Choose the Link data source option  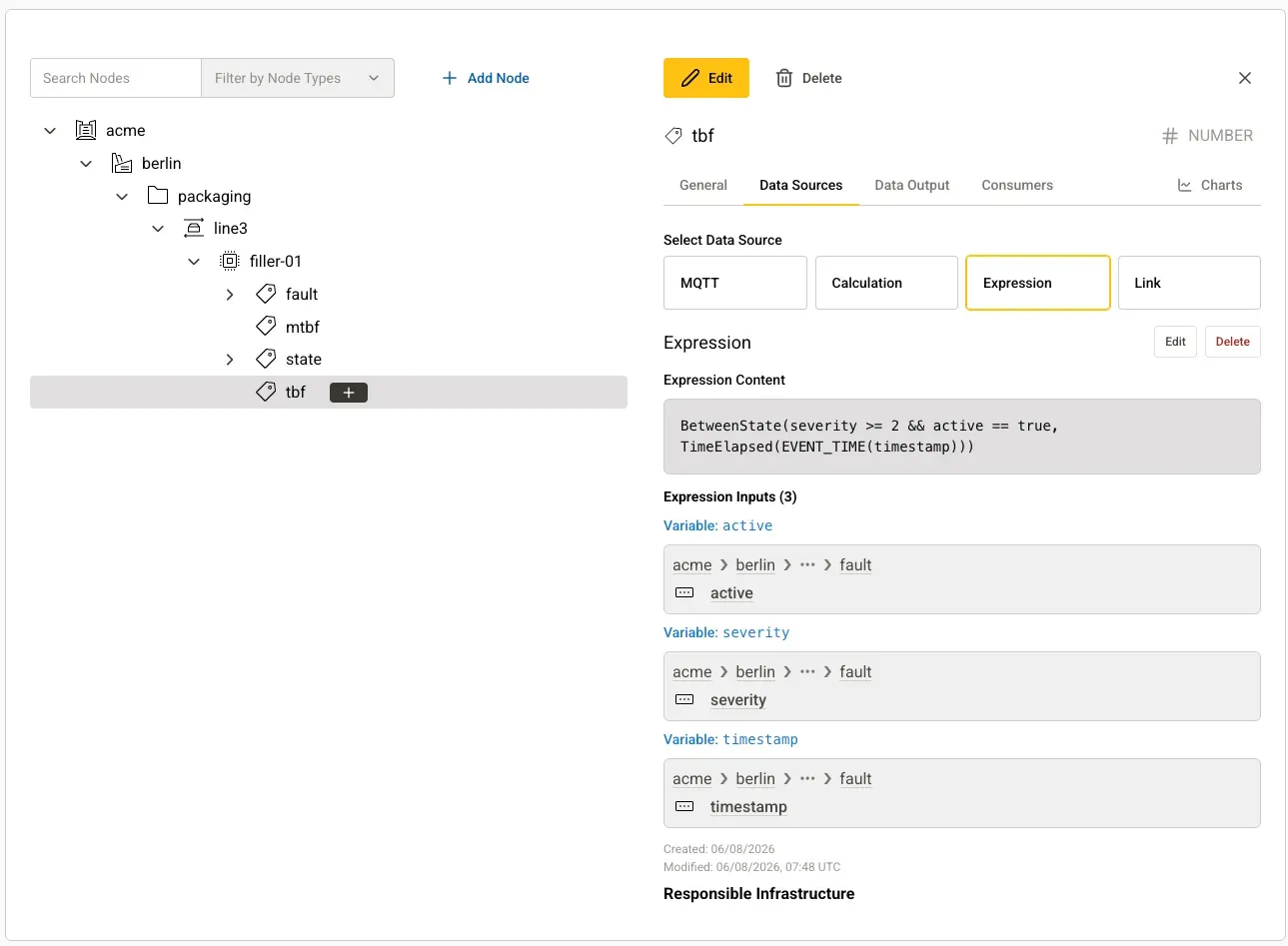click(1189, 283)
